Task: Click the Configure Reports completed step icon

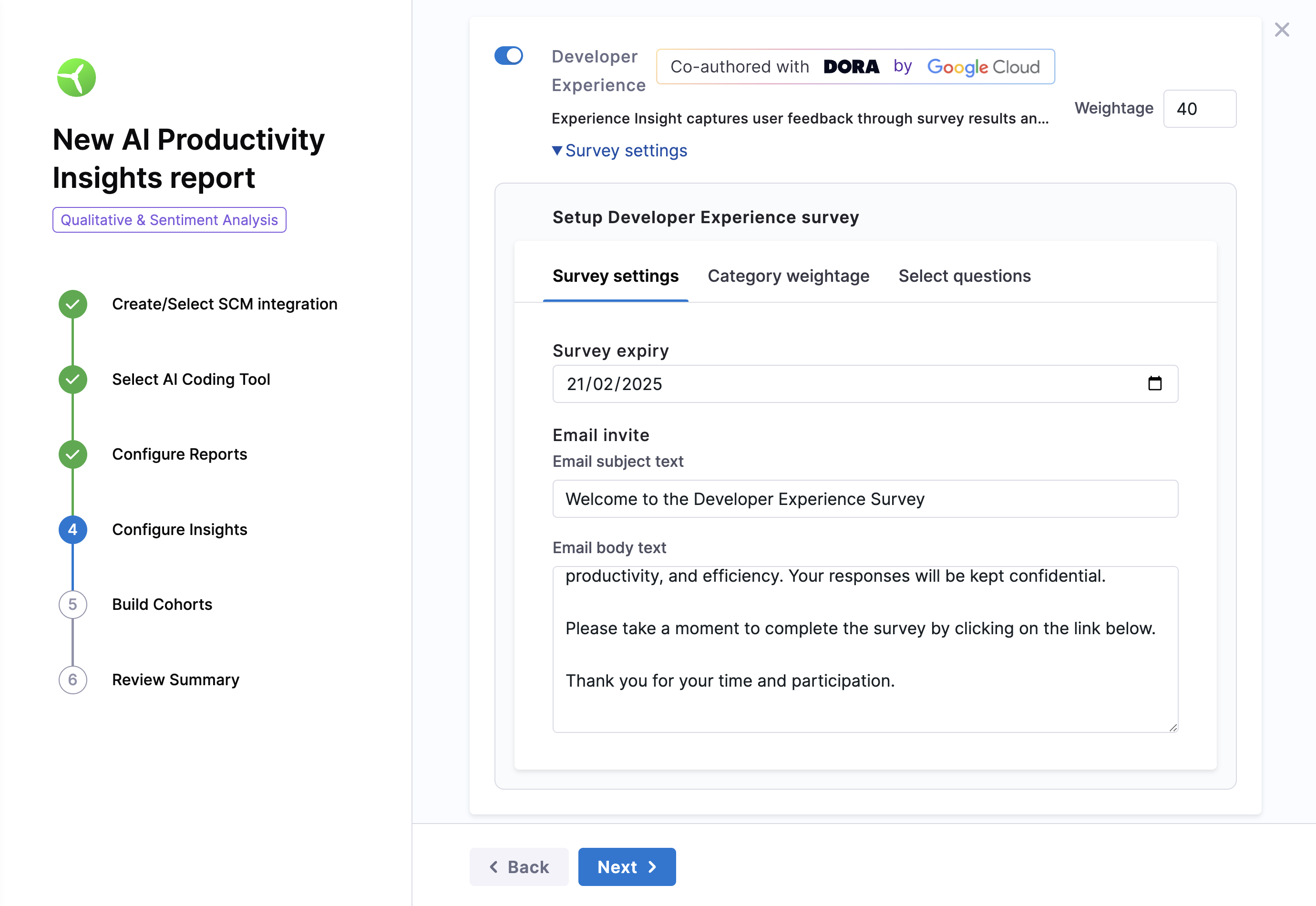Action: pos(72,454)
